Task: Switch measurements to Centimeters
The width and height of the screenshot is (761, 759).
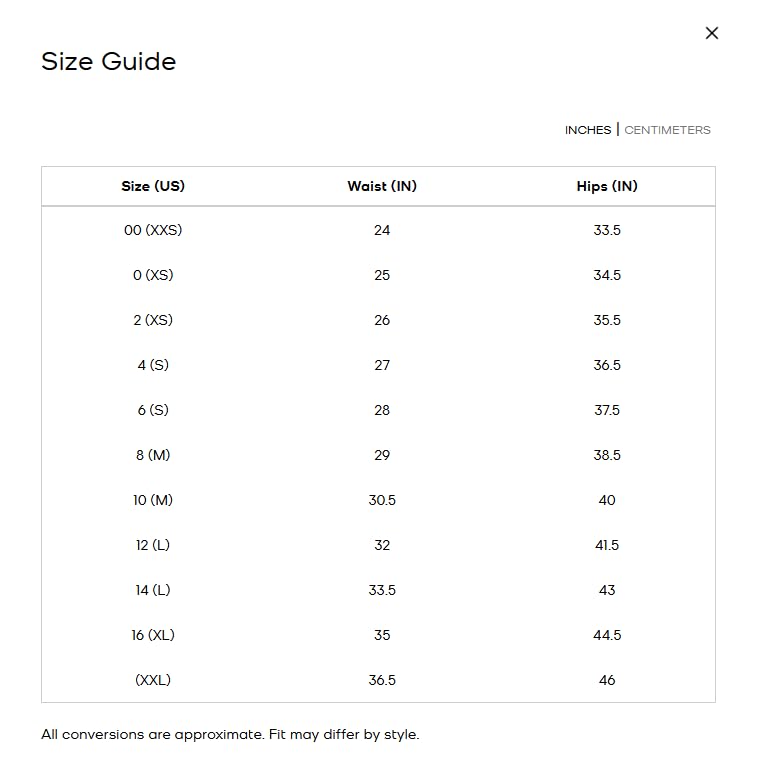Action: click(x=667, y=130)
